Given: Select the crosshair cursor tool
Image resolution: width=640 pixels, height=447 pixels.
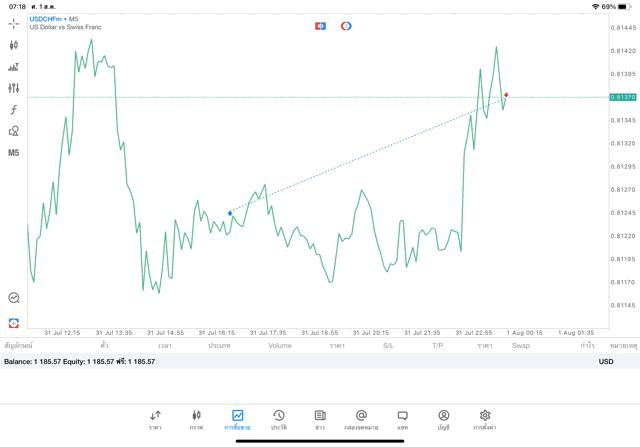Looking at the screenshot, I should pyautogui.click(x=14, y=23).
